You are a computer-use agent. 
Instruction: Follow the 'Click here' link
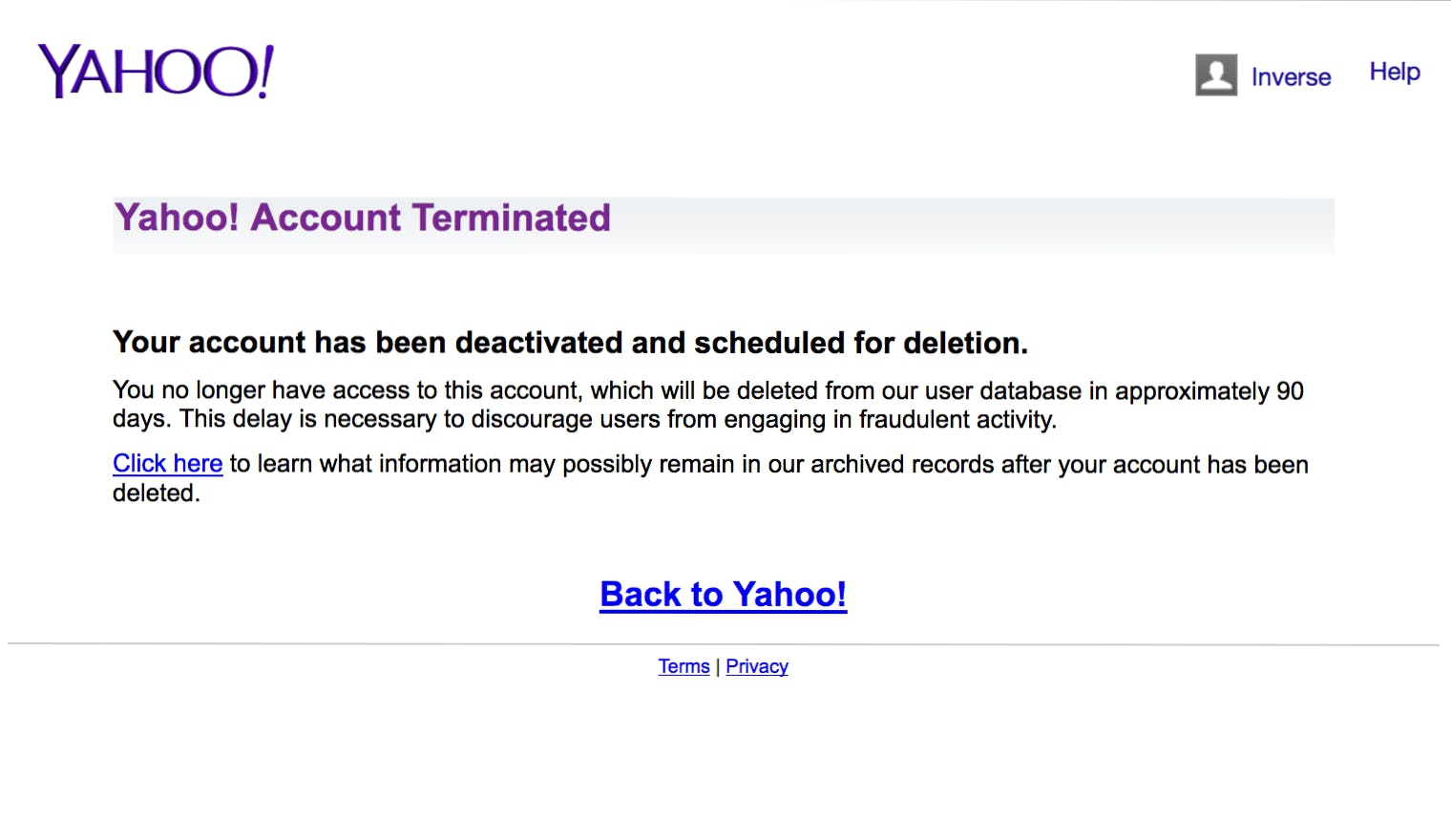point(167,464)
